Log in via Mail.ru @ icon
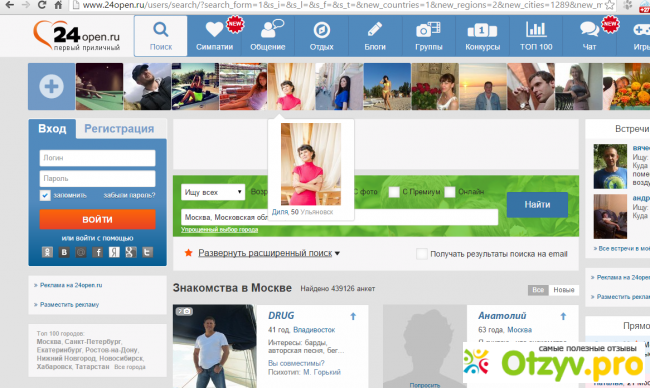This screenshot has height=388, width=650. pos(81,252)
